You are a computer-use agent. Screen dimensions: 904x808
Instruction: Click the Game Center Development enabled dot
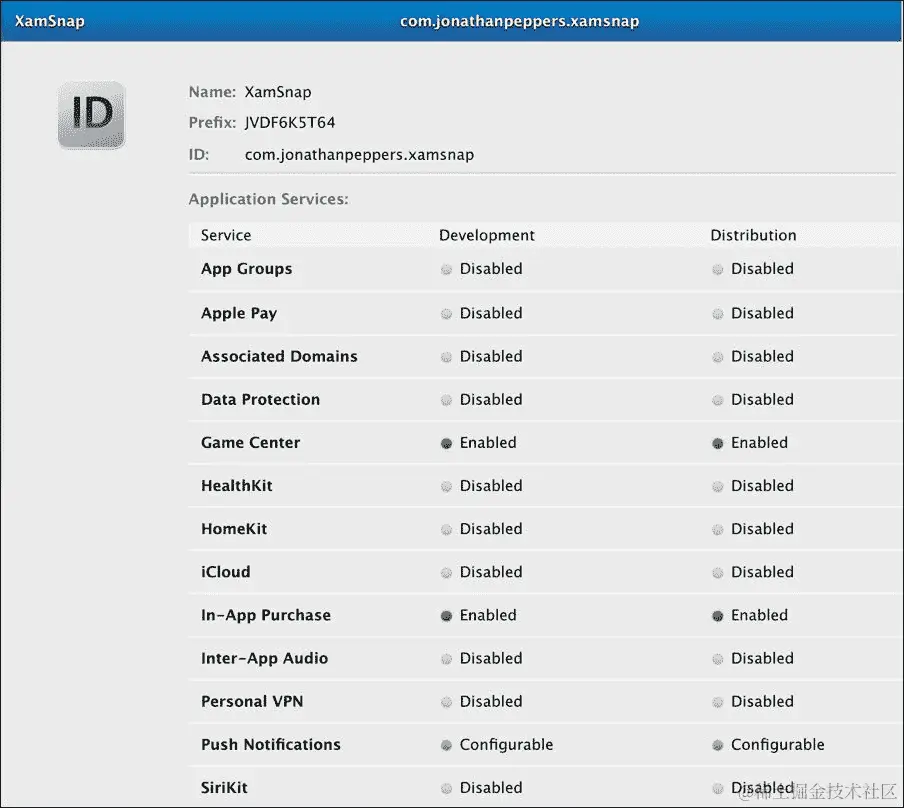(446, 444)
